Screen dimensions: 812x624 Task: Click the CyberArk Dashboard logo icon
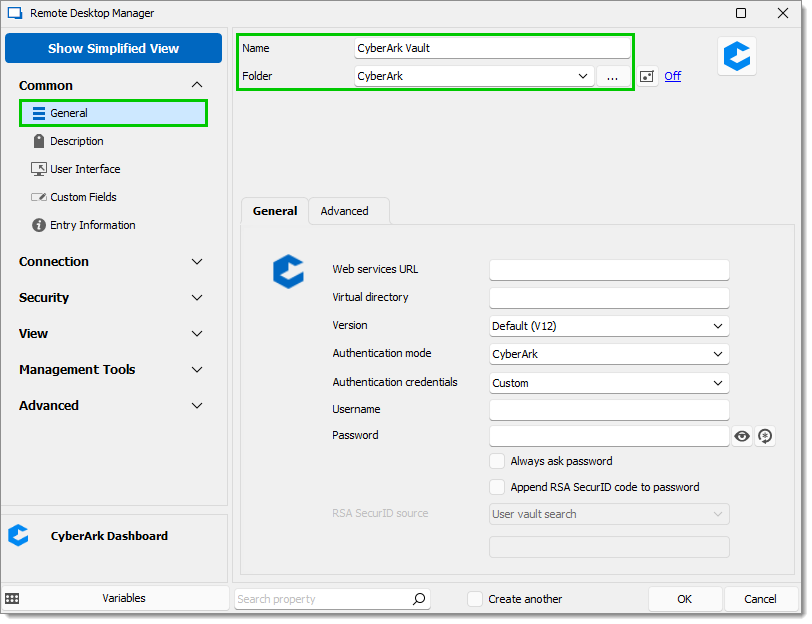tap(19, 535)
